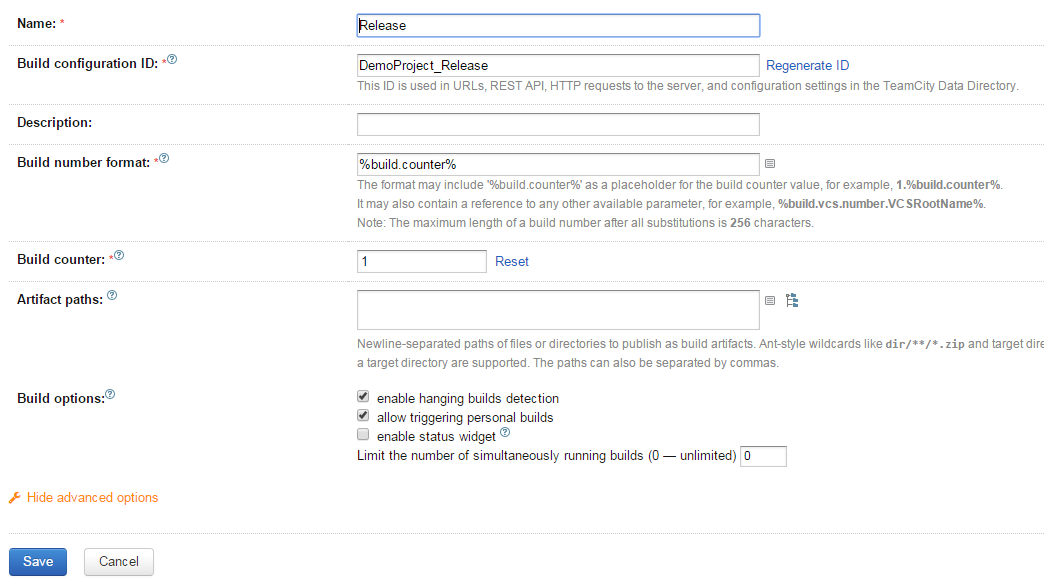Uncheck enable hanging builds detection
Image resolution: width=1044 pixels, height=584 pixels.
pyautogui.click(x=363, y=397)
